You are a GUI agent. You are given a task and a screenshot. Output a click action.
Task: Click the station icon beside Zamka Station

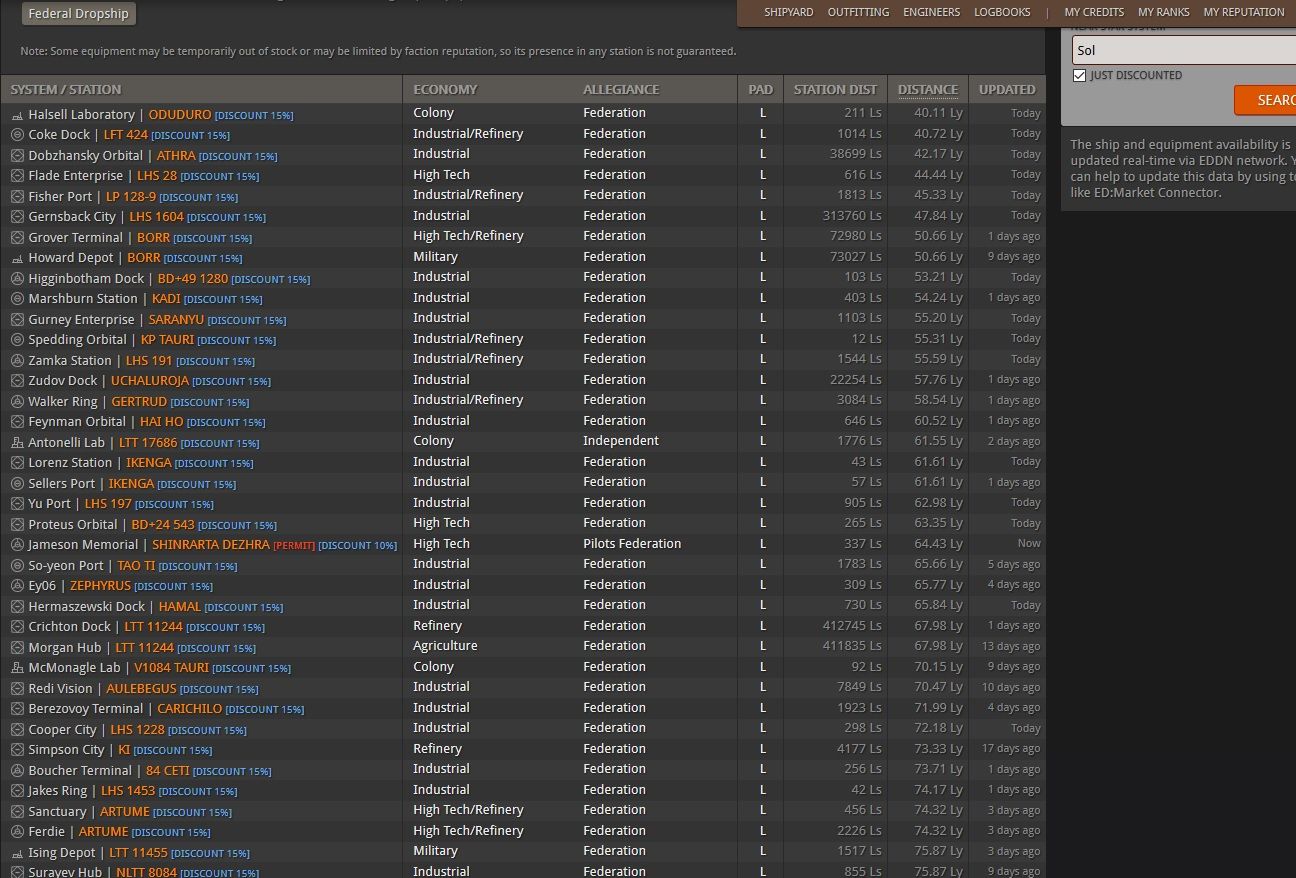pyautogui.click(x=17, y=361)
